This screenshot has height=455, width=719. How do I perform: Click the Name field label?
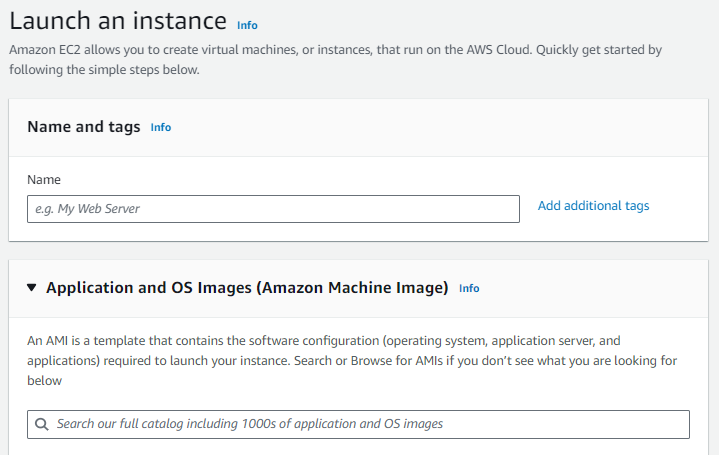point(44,179)
